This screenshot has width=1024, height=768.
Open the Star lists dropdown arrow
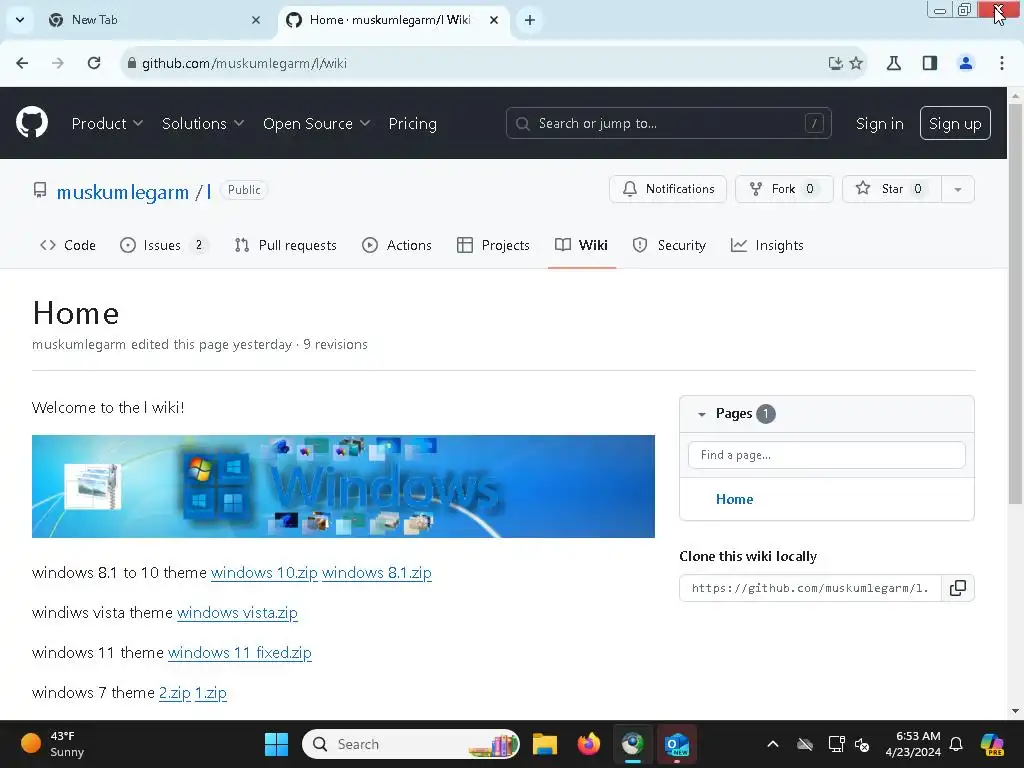(958, 189)
